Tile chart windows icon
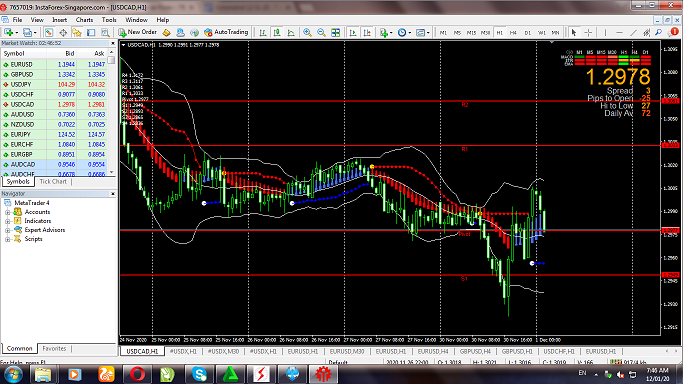Screen dimensions: 683x384 click(x=335, y=32)
